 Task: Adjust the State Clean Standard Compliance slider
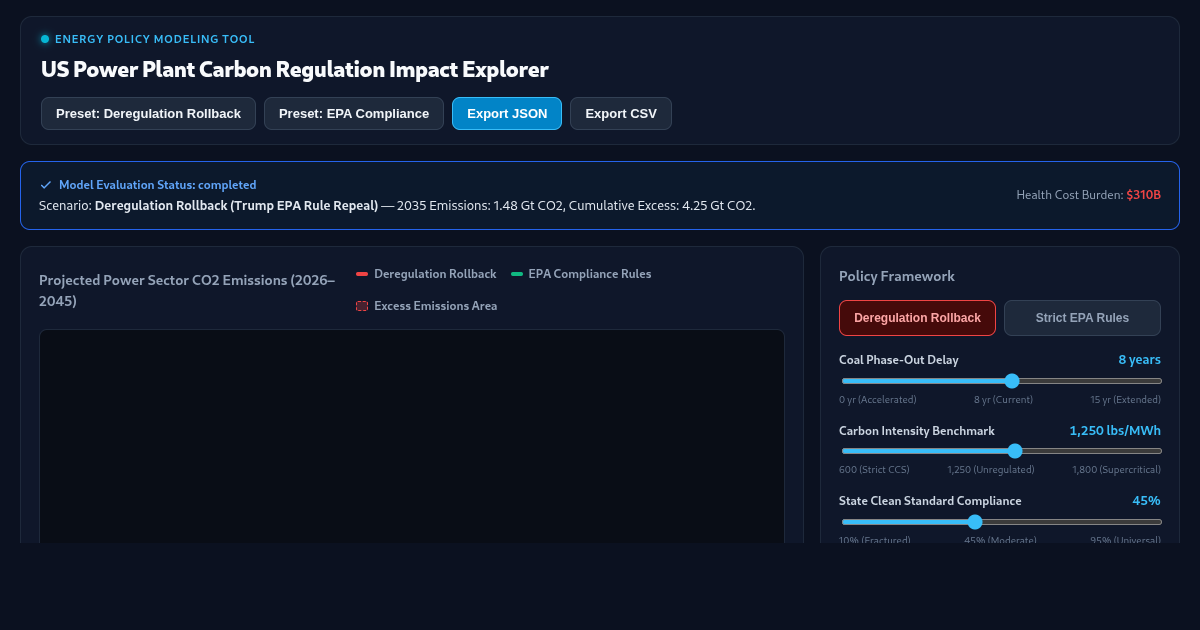pyautogui.click(x=1001, y=522)
